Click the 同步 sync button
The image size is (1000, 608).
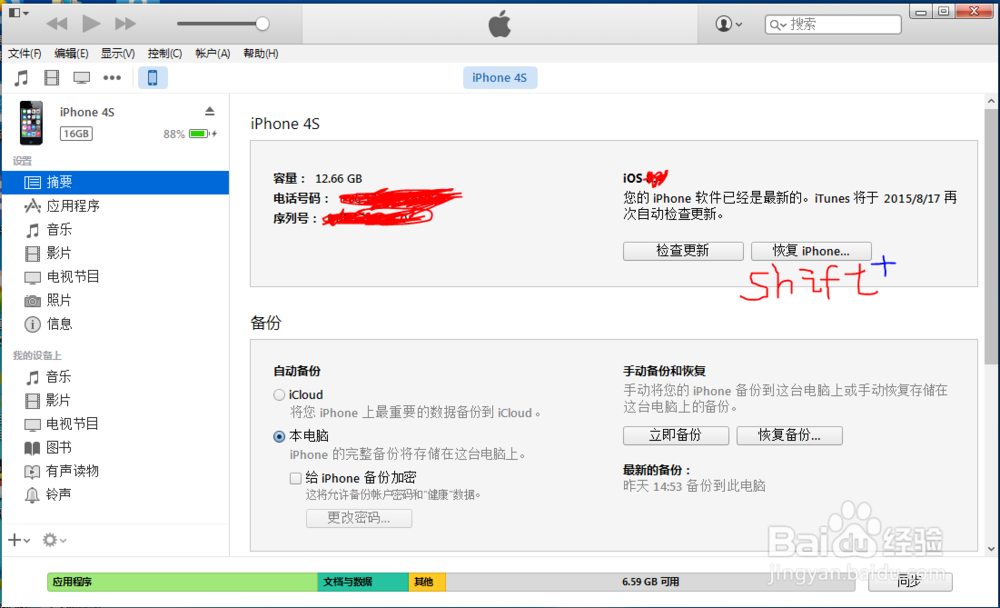[x=910, y=582]
